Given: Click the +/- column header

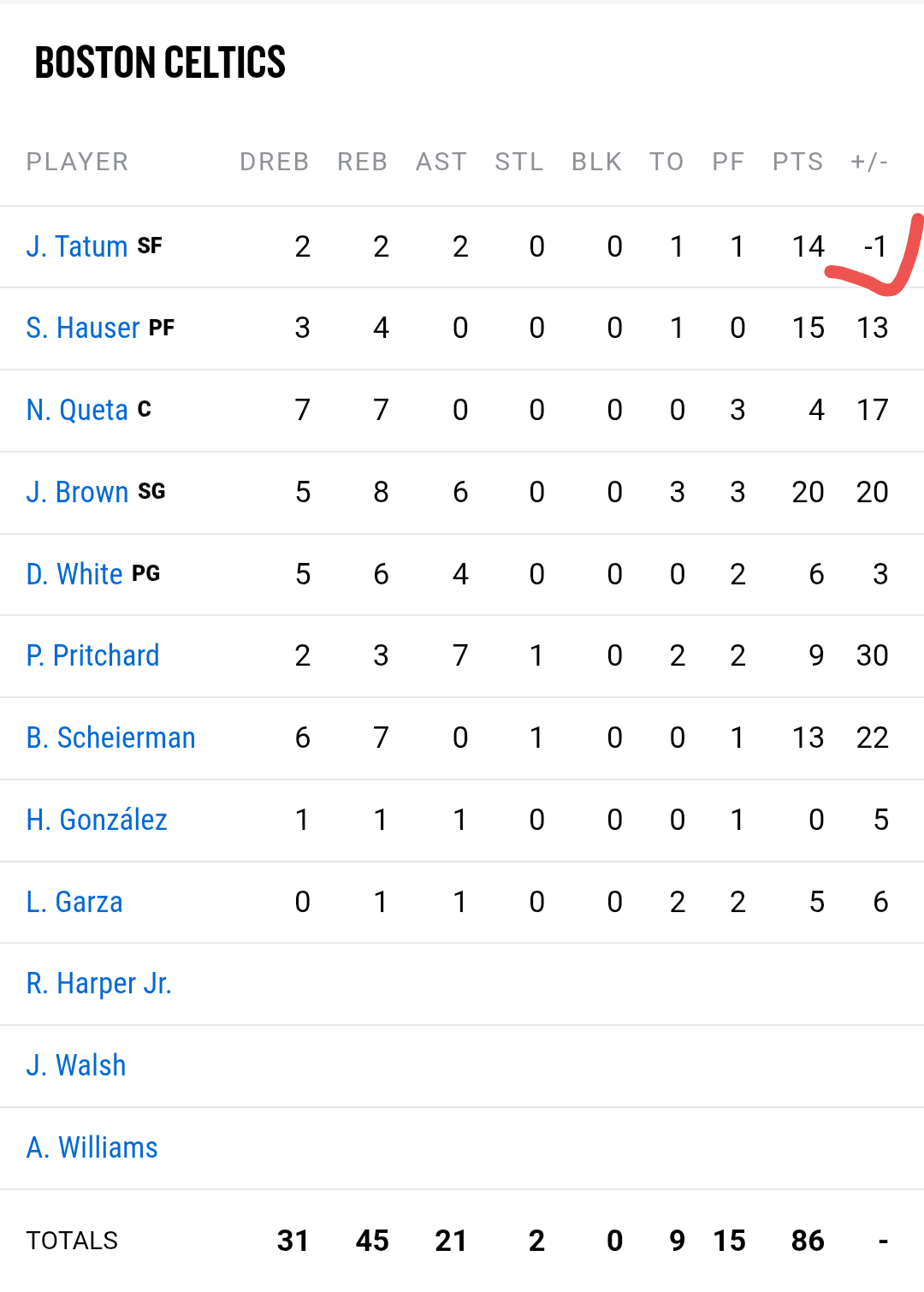Looking at the screenshot, I should pos(869,162).
